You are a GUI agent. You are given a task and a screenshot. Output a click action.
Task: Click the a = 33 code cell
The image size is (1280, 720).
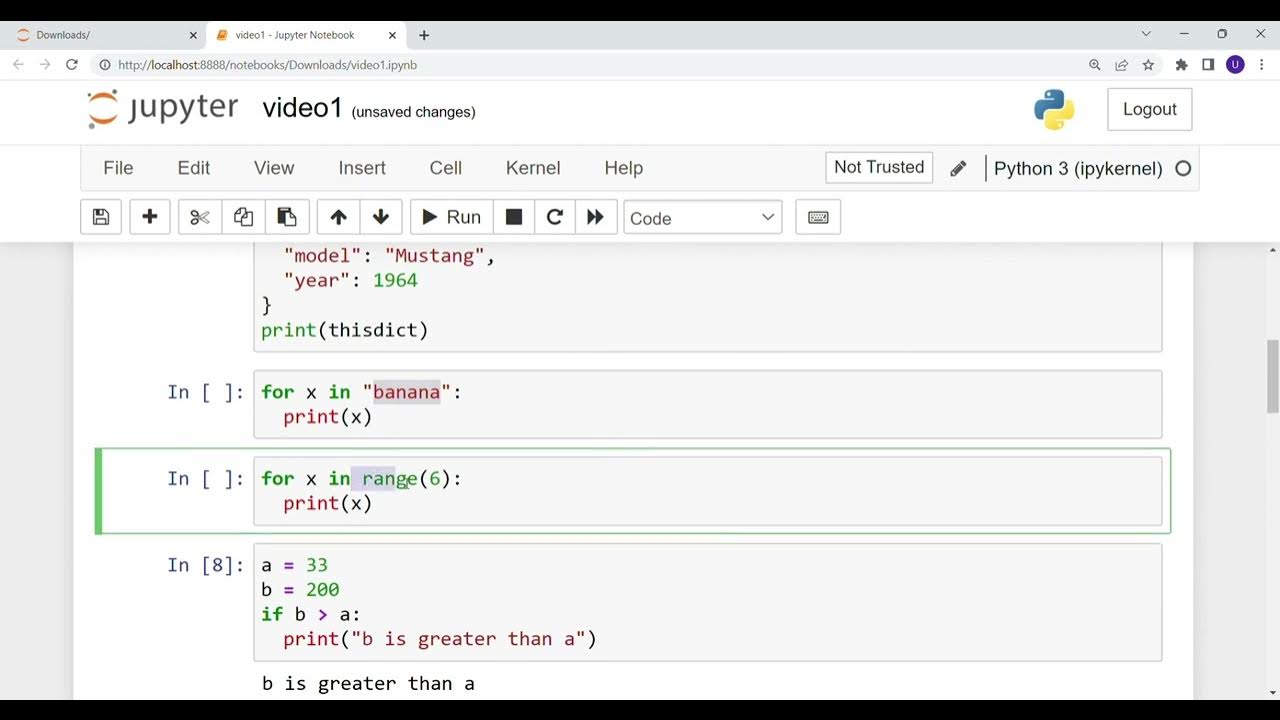coord(708,602)
